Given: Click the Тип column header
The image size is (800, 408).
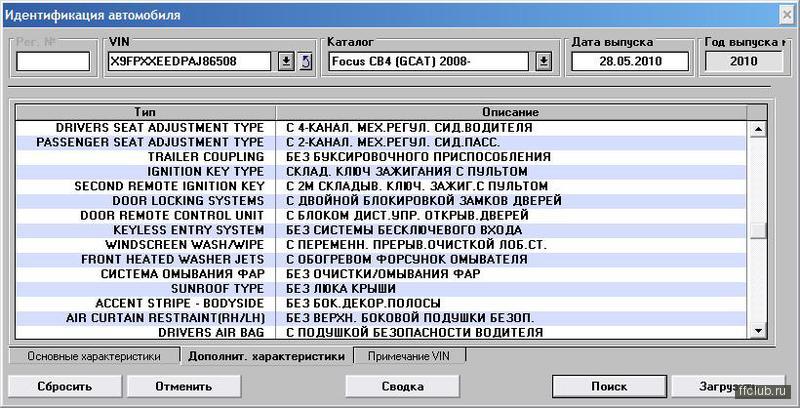Looking at the screenshot, I should [145, 112].
